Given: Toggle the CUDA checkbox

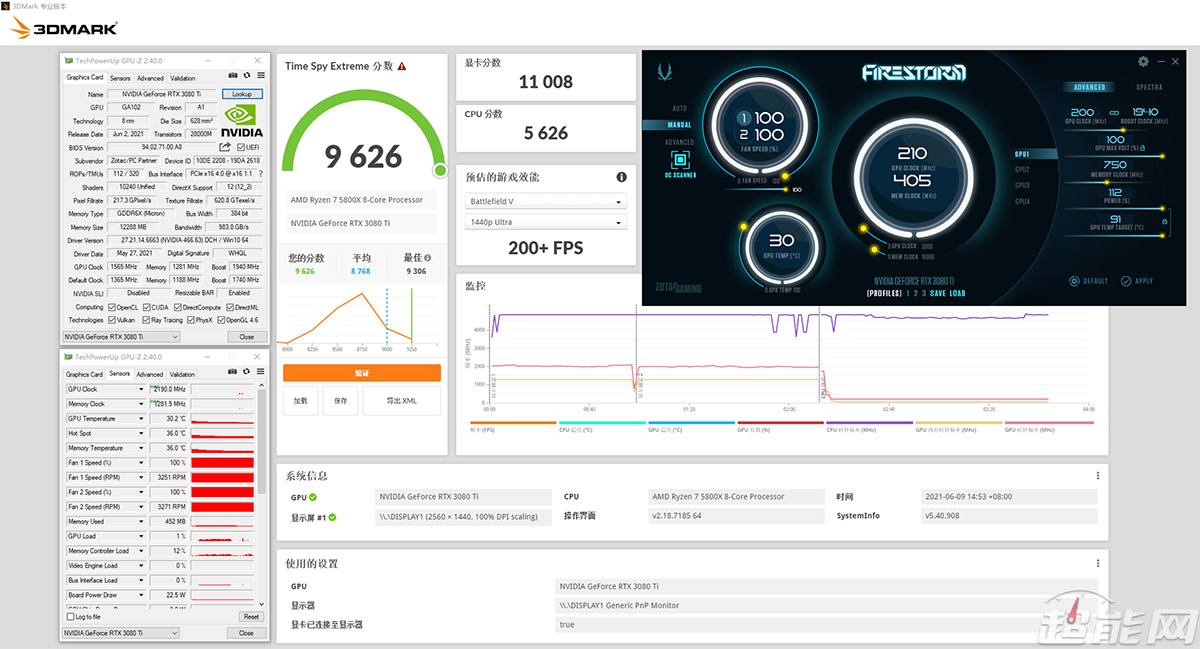Looking at the screenshot, I should (x=148, y=307).
